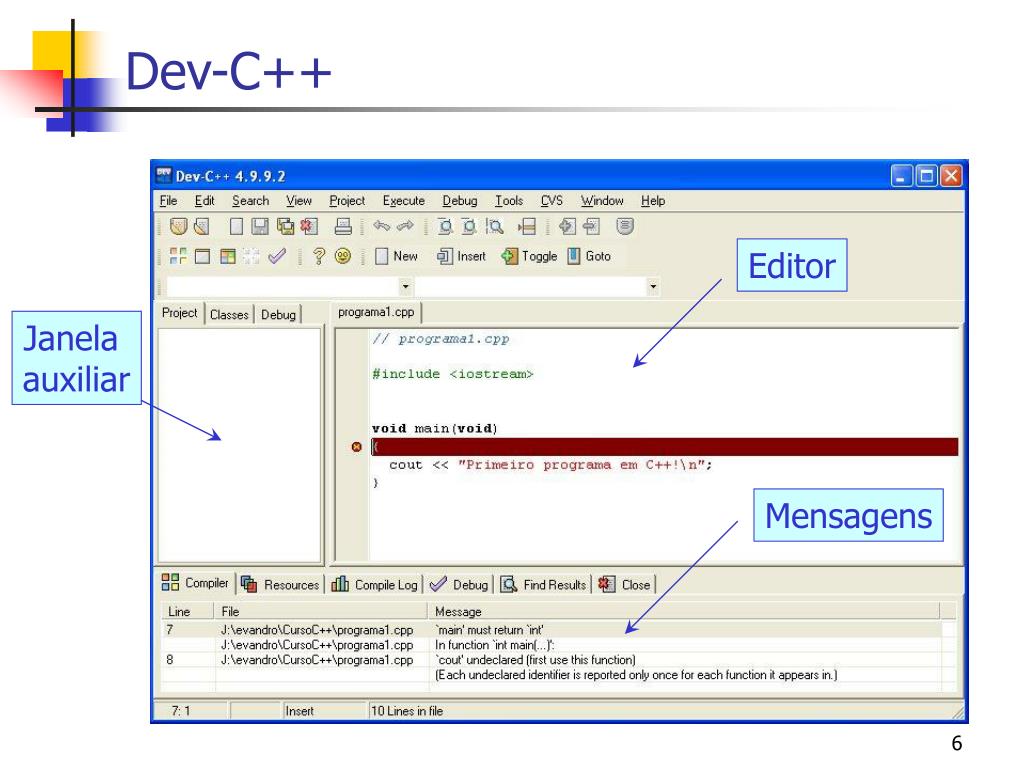Switch to the Debug tab in side panel
The image size is (1024, 768).
(279, 315)
